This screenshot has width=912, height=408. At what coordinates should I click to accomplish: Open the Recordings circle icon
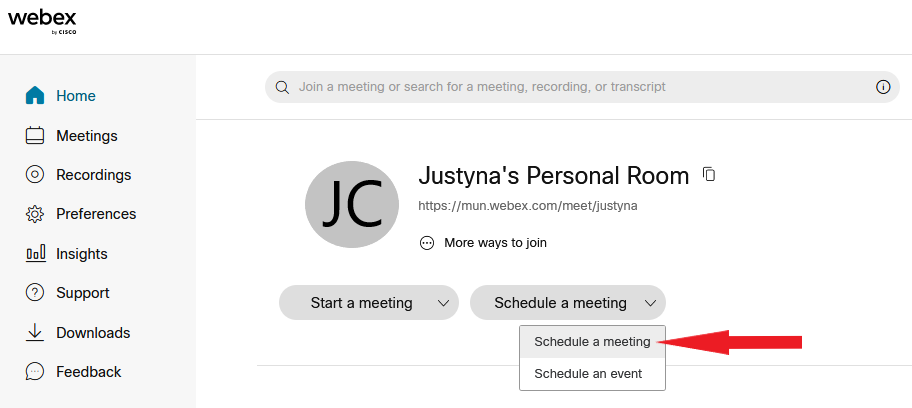coord(35,175)
